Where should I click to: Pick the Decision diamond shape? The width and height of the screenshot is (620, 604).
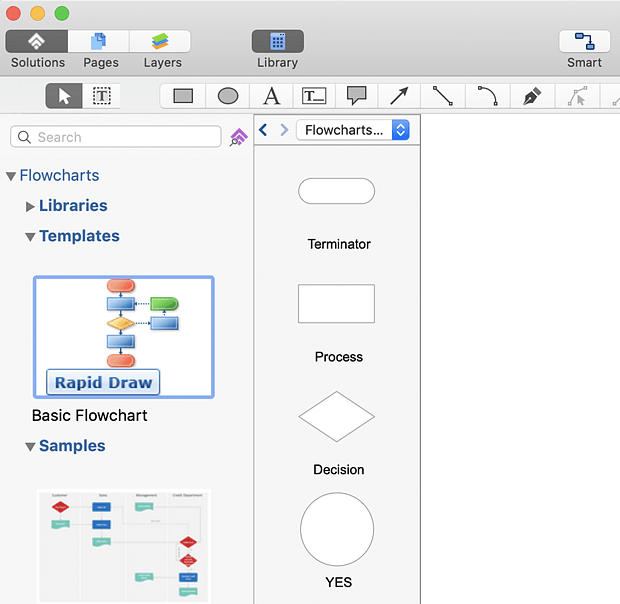336,417
